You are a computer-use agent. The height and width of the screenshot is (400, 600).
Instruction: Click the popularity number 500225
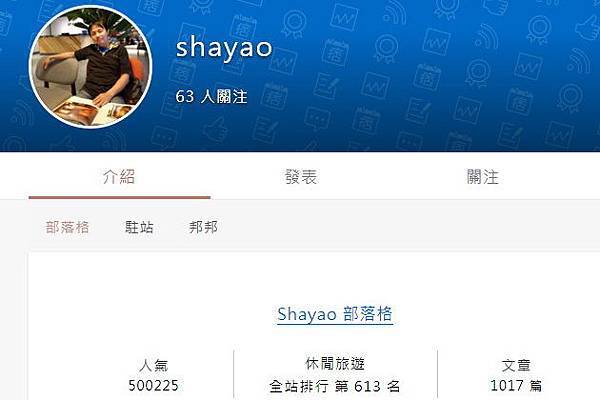[153, 385]
